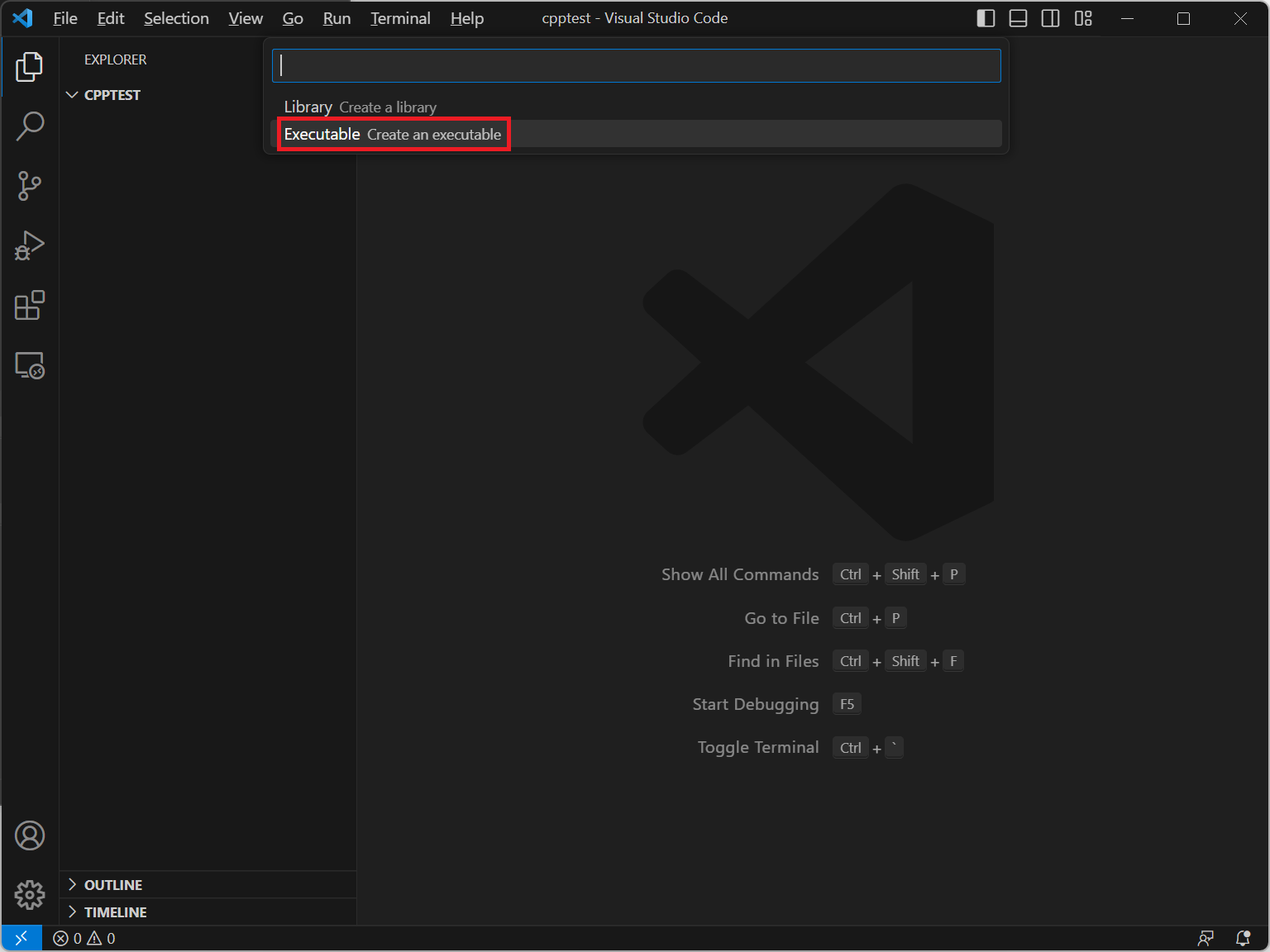Open the Manage gear settings icon
The width and height of the screenshot is (1270, 952).
tap(30, 894)
